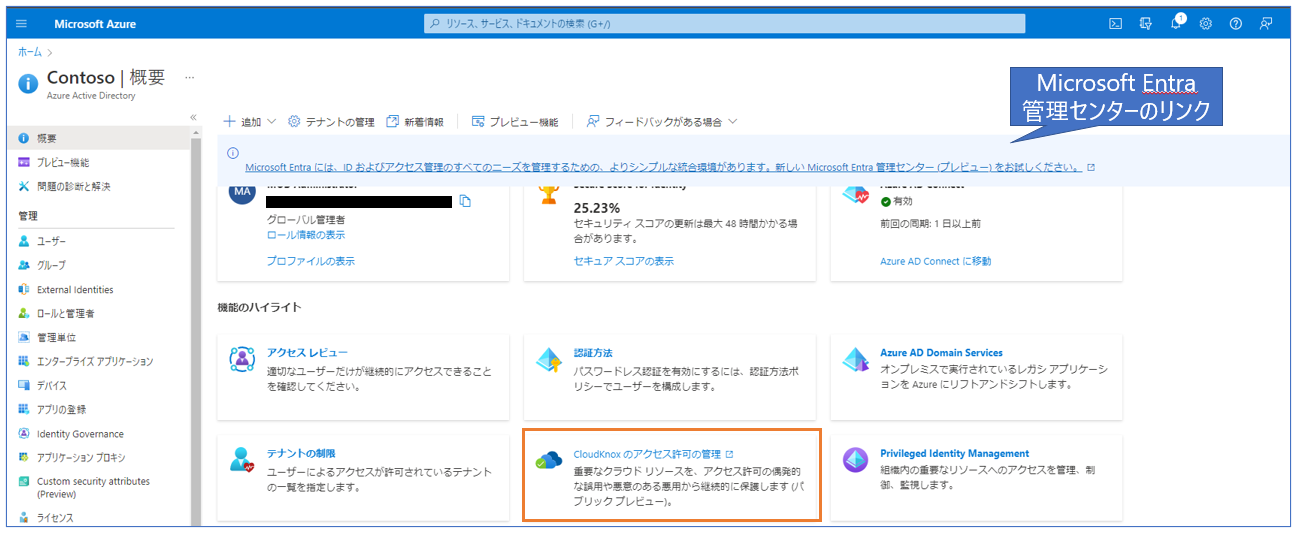Open Azure AD Domain Services card title
Image resolution: width=1300 pixels, height=533 pixels.
tap(941, 353)
